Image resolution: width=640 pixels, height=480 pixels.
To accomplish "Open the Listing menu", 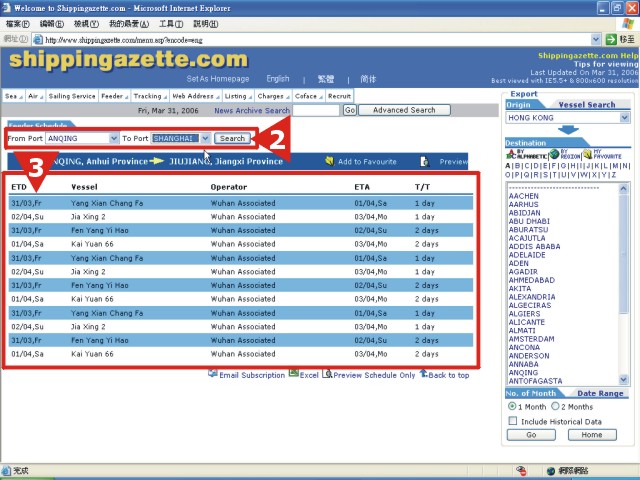I will [238, 96].
